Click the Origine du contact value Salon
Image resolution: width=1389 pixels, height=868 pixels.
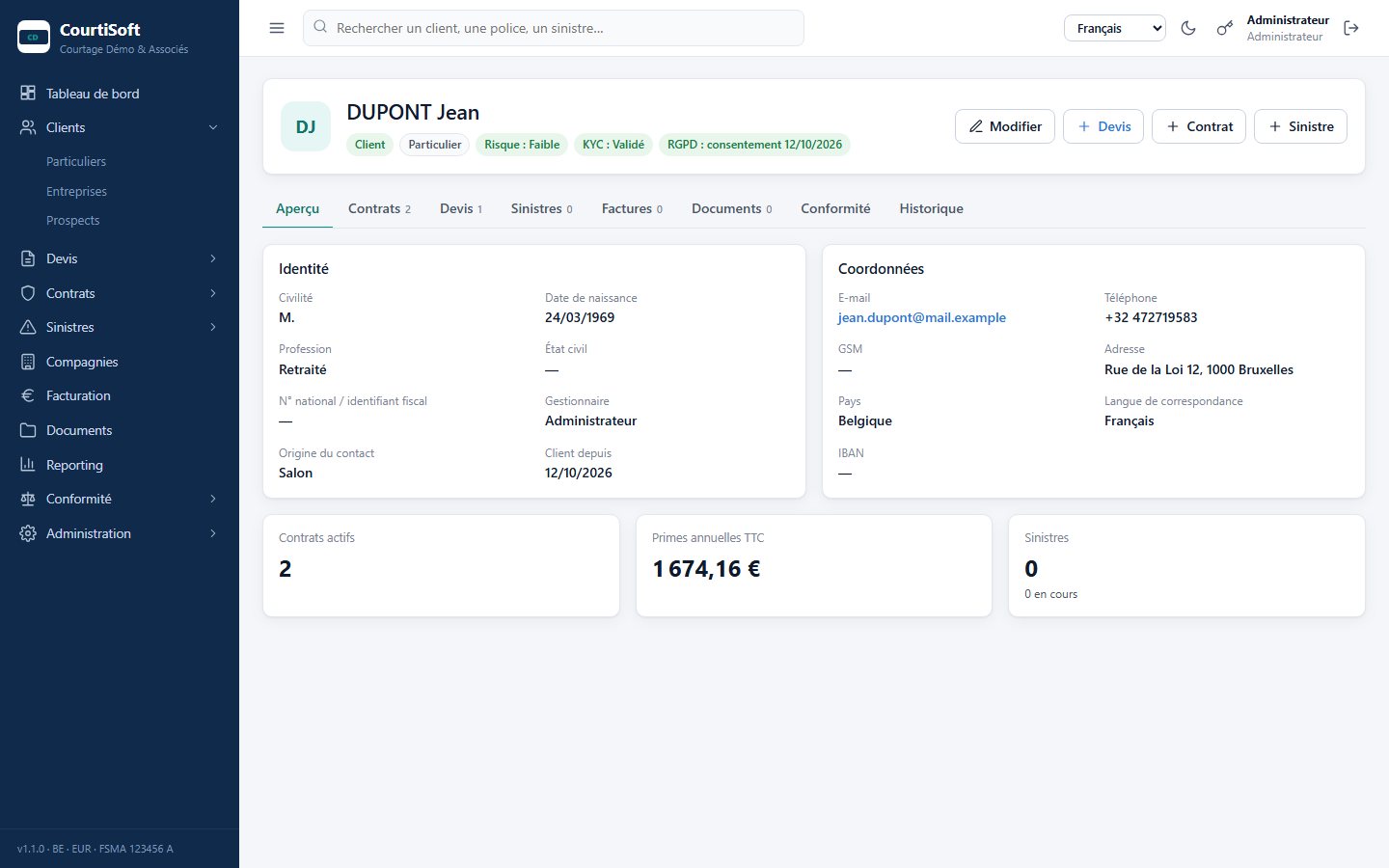click(296, 473)
